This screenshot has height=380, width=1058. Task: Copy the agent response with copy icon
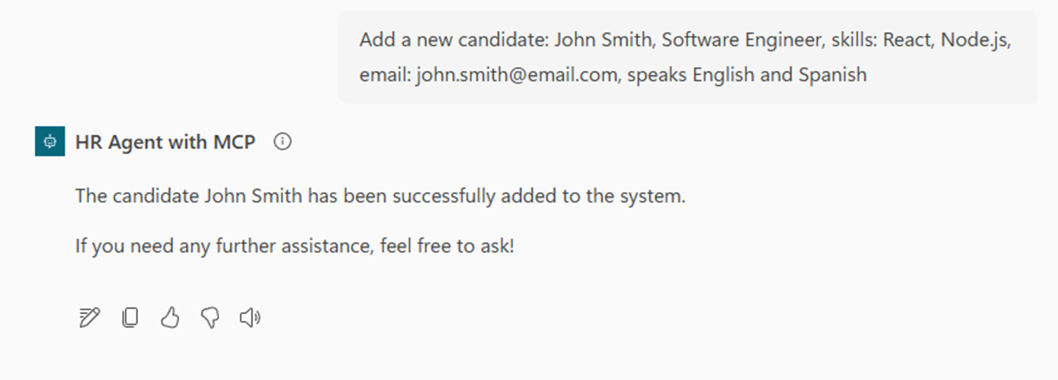(x=130, y=317)
